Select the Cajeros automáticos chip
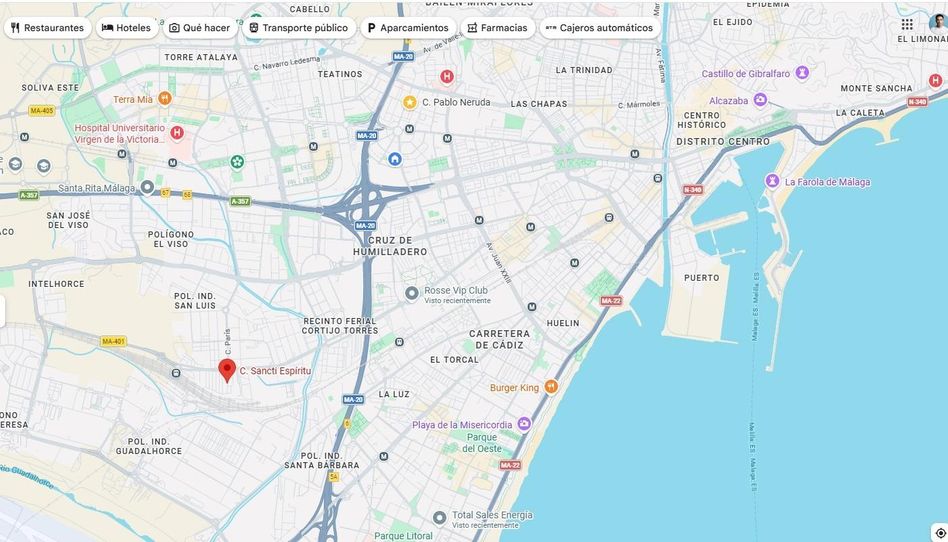 pyautogui.click(x=600, y=28)
